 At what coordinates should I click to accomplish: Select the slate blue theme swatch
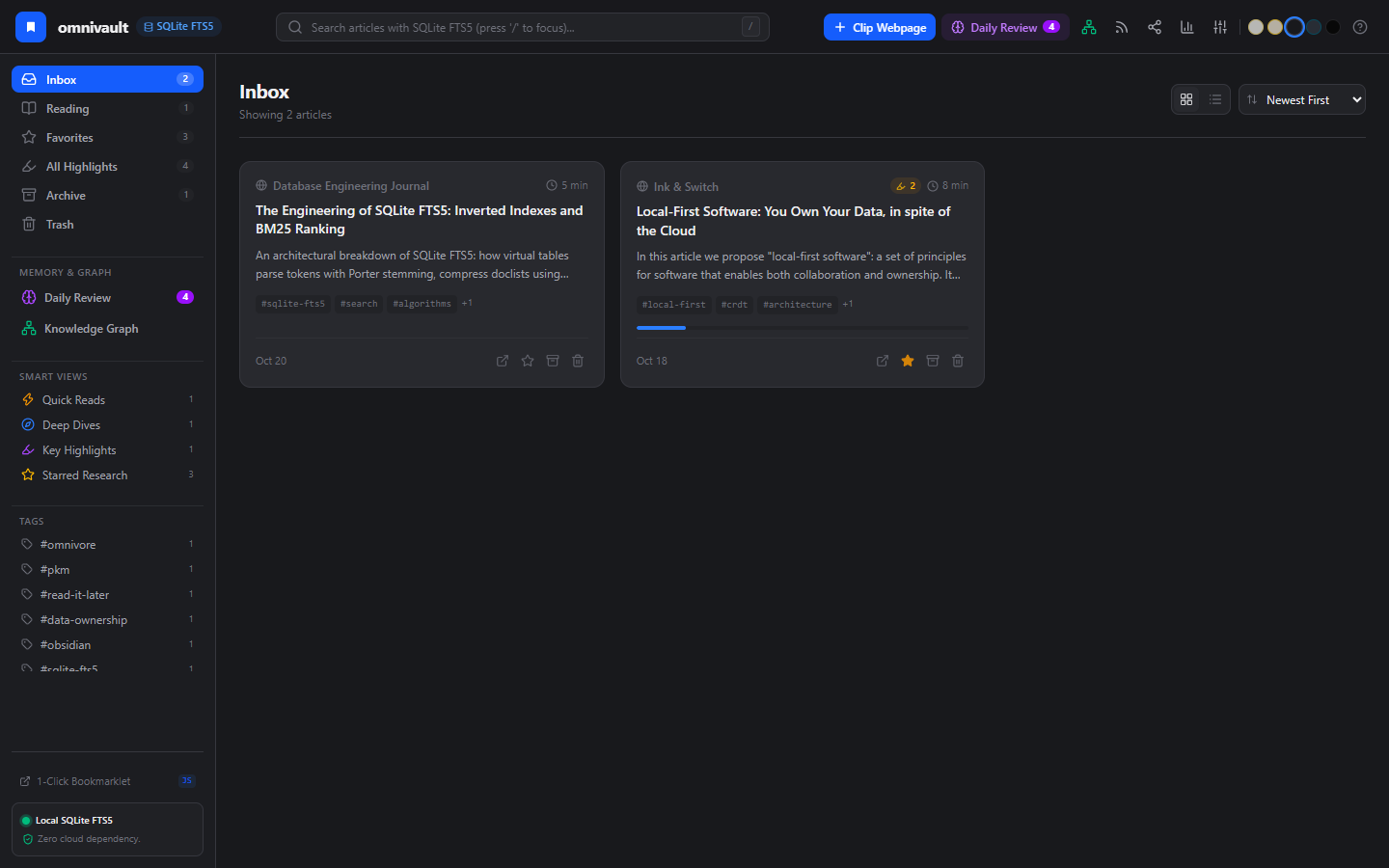(x=1314, y=27)
